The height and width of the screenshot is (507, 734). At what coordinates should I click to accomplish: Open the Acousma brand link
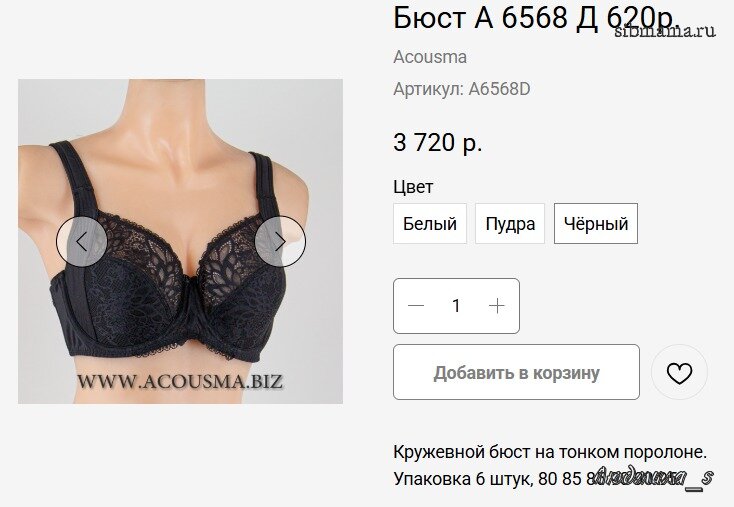click(x=430, y=57)
